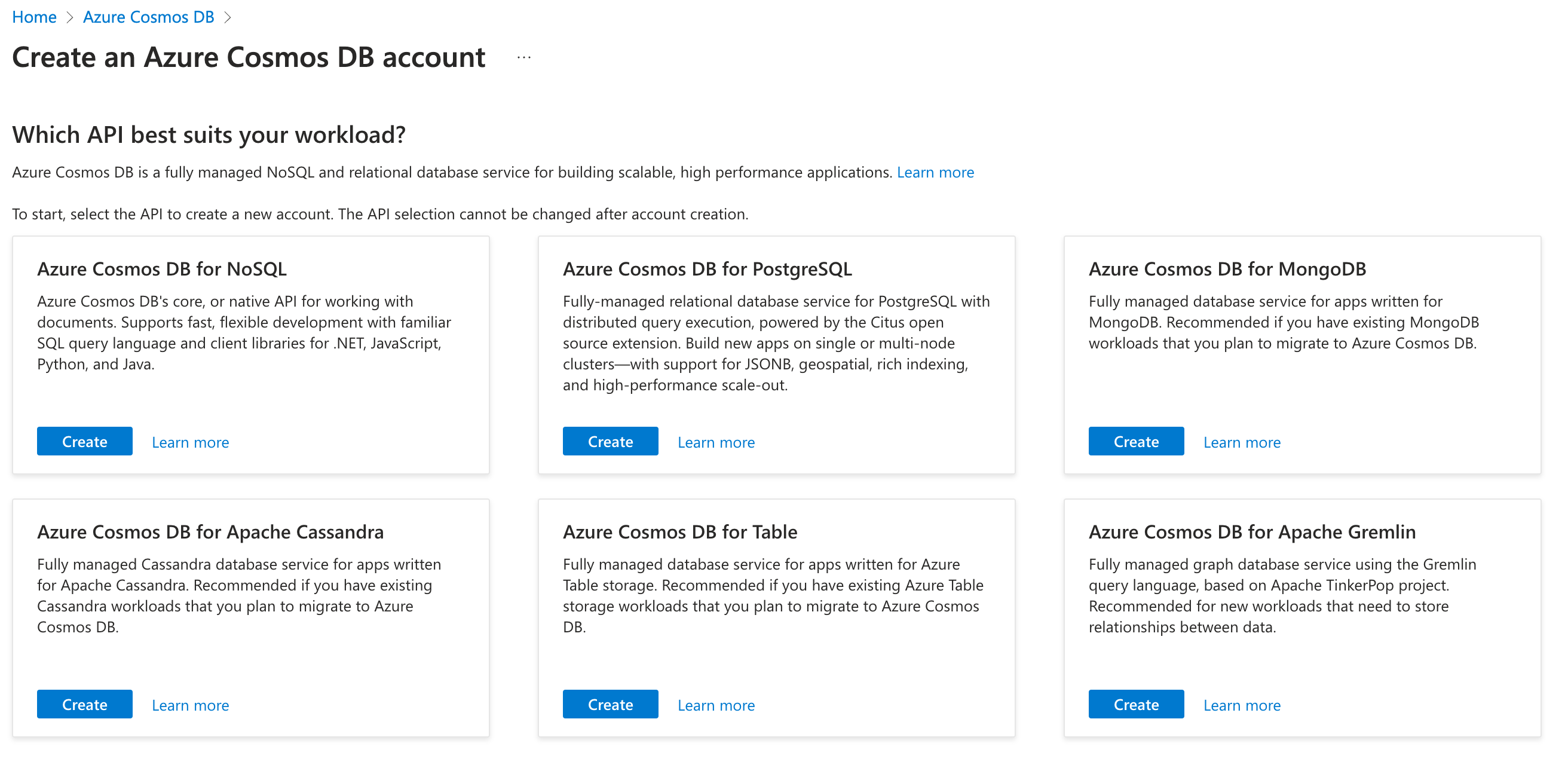Screen dimensions: 1568x771
Task: Open Learn more for PostgreSQL API
Action: [716, 442]
